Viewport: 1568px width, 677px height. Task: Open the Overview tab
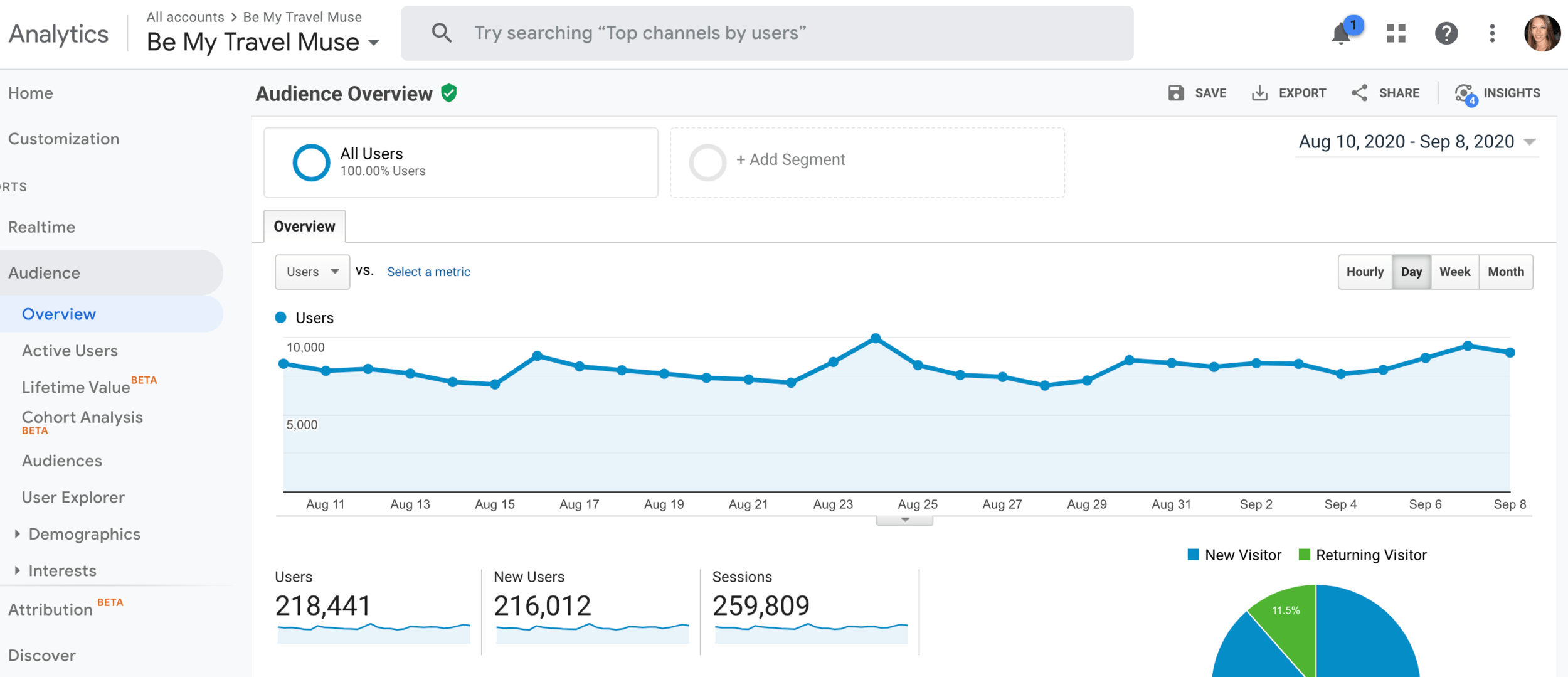[304, 226]
